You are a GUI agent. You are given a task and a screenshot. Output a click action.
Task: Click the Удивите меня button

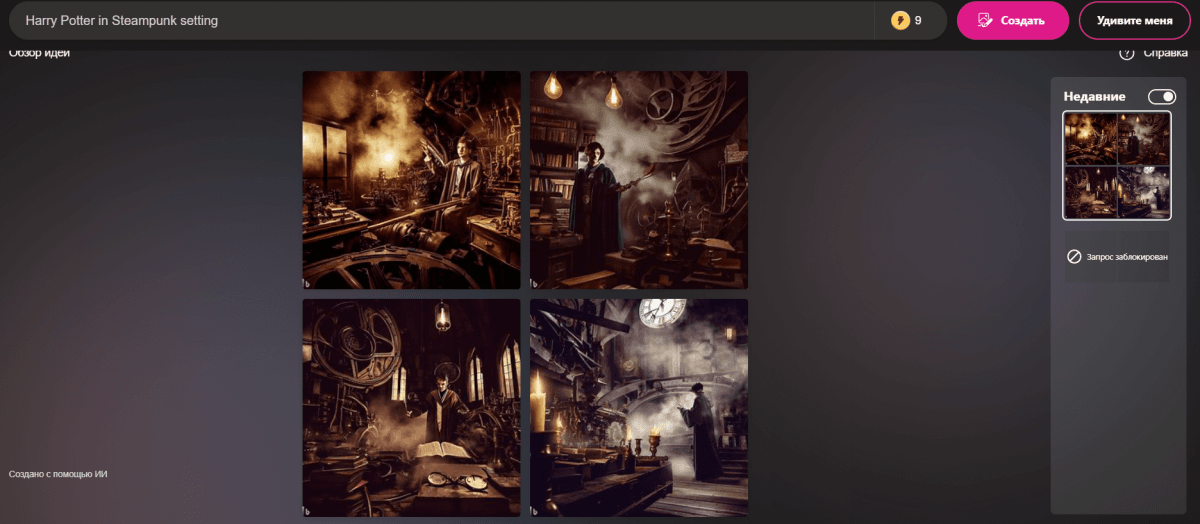1134,20
